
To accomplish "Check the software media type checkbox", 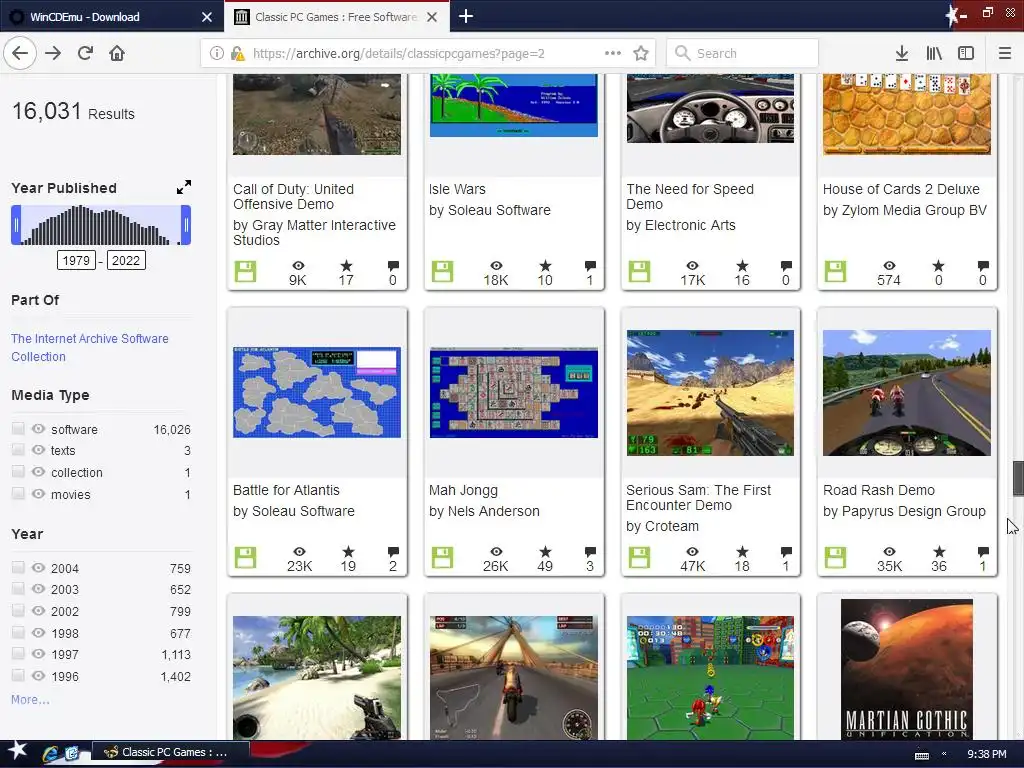I will 18,428.
